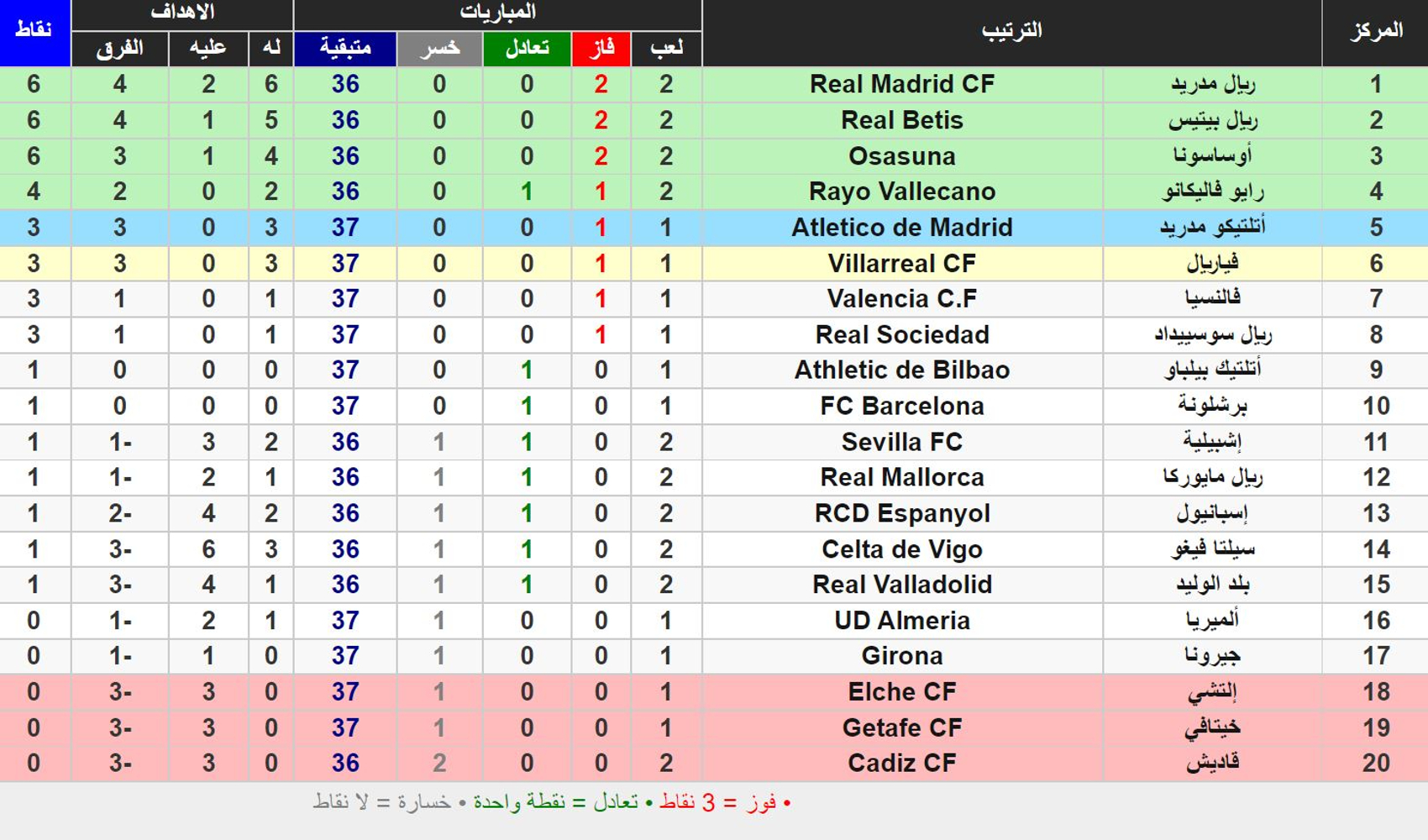Select the Atletico de Madrid row
The image size is (1428, 840).
point(714,228)
